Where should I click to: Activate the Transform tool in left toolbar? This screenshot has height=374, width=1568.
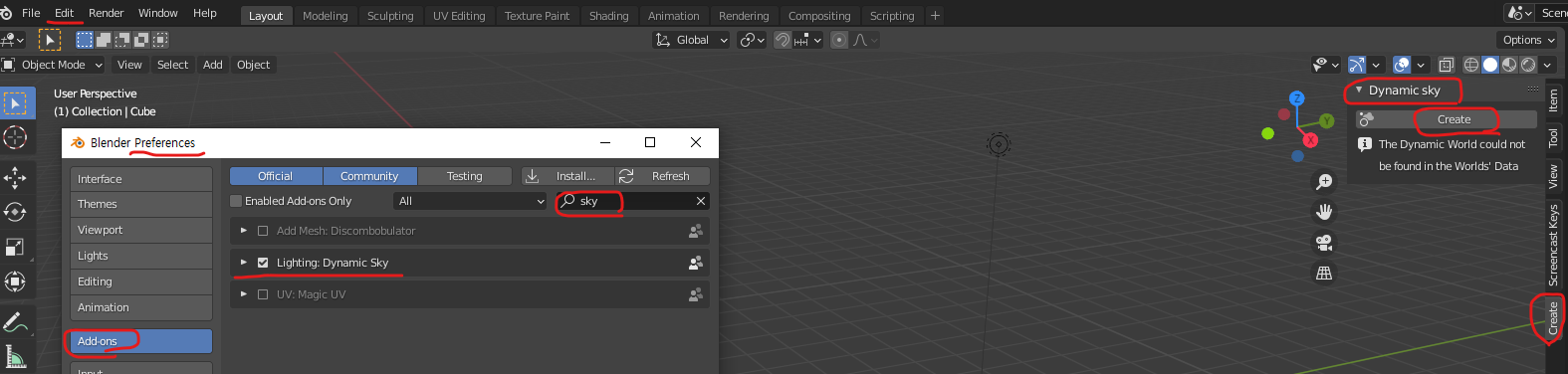tap(16, 281)
